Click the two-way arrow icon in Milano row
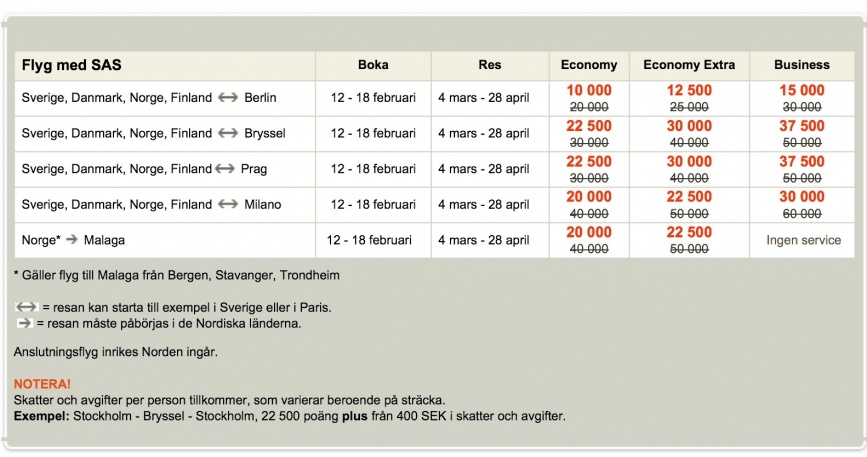 click(228, 205)
